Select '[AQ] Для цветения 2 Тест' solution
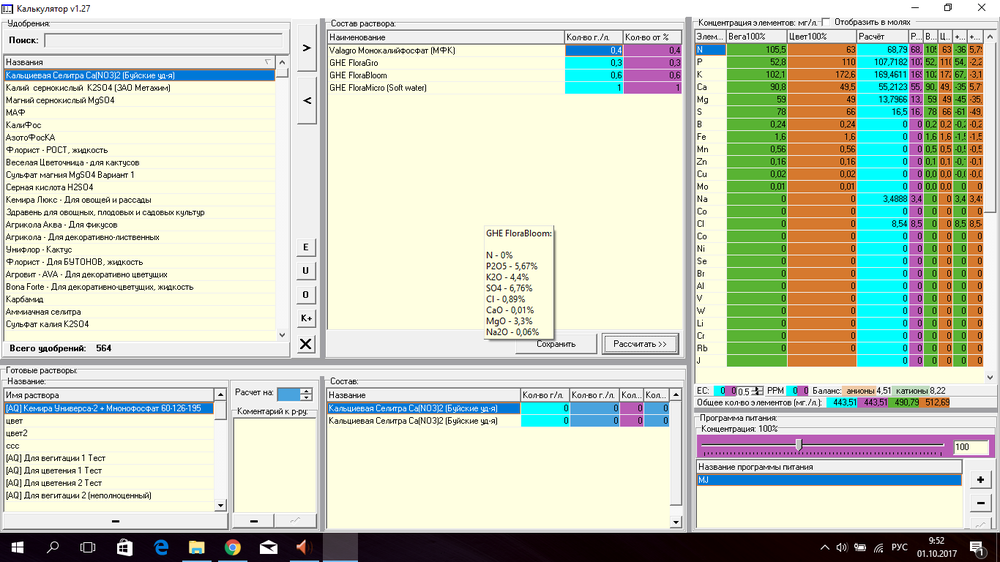 coord(109,483)
